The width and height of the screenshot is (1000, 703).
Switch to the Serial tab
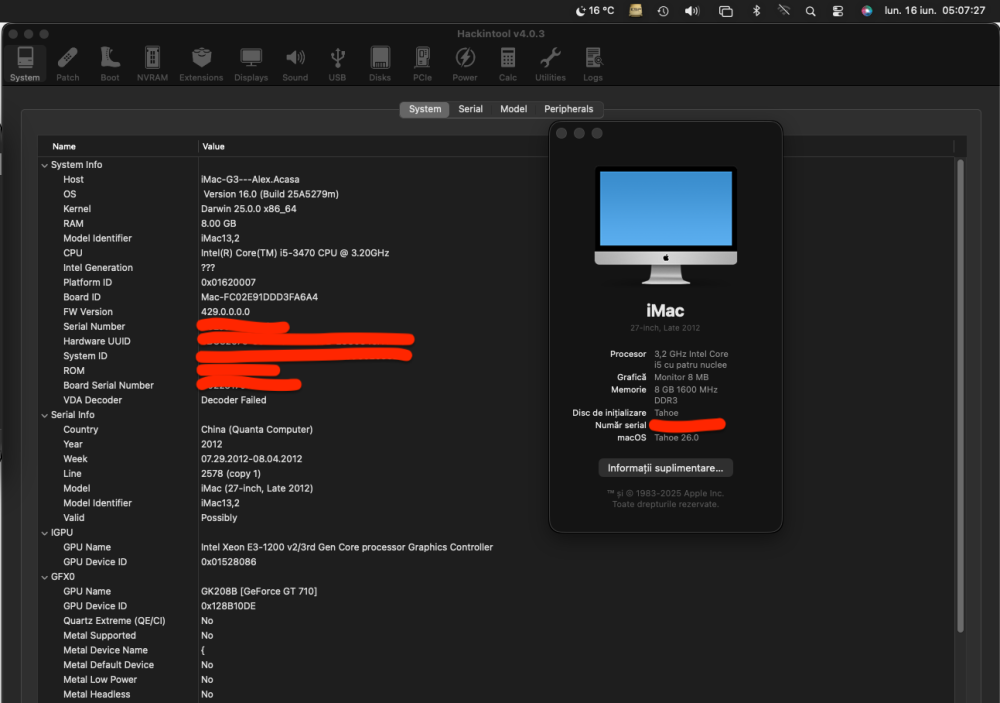(471, 109)
